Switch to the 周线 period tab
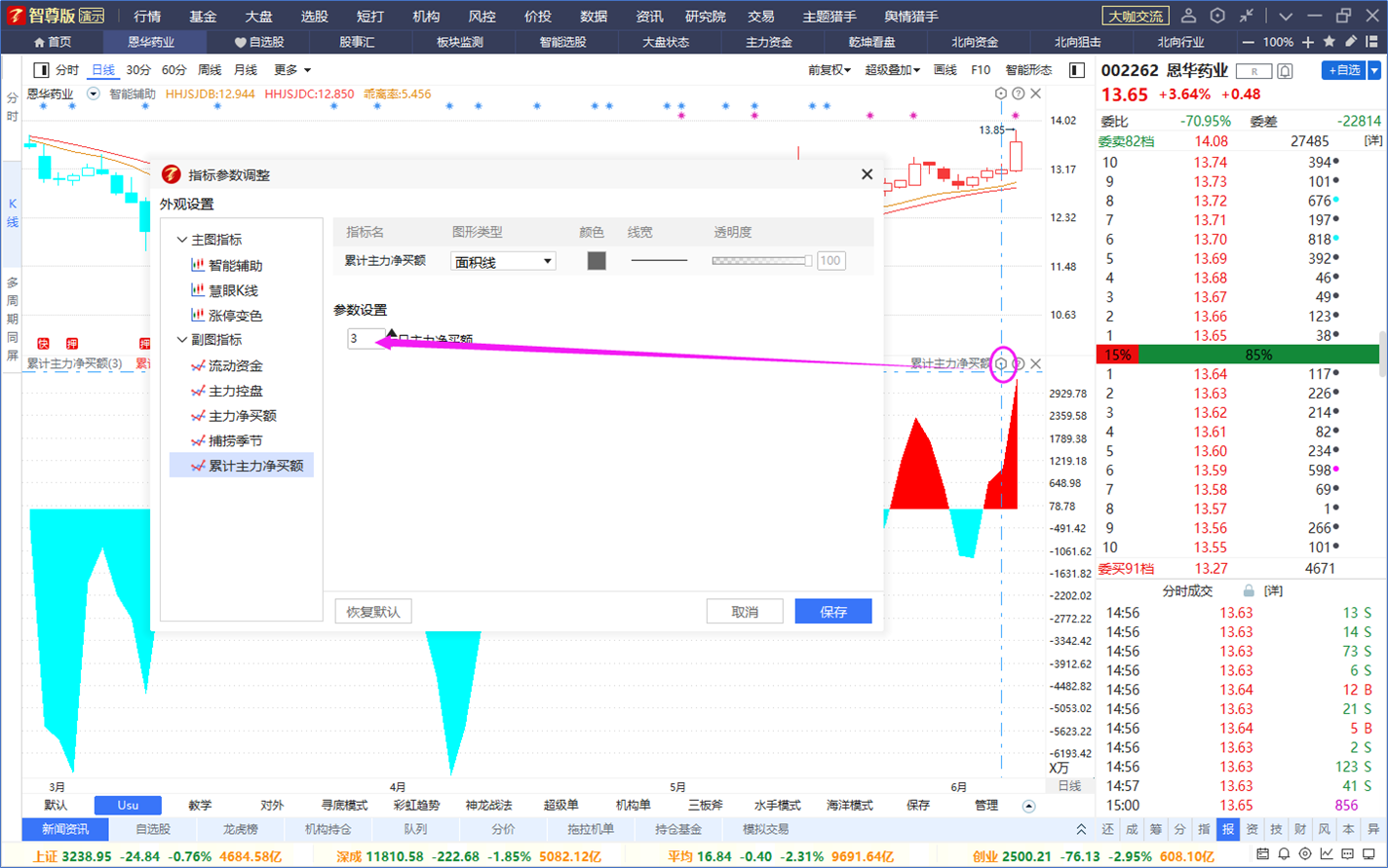The image size is (1388, 868). click(x=210, y=70)
